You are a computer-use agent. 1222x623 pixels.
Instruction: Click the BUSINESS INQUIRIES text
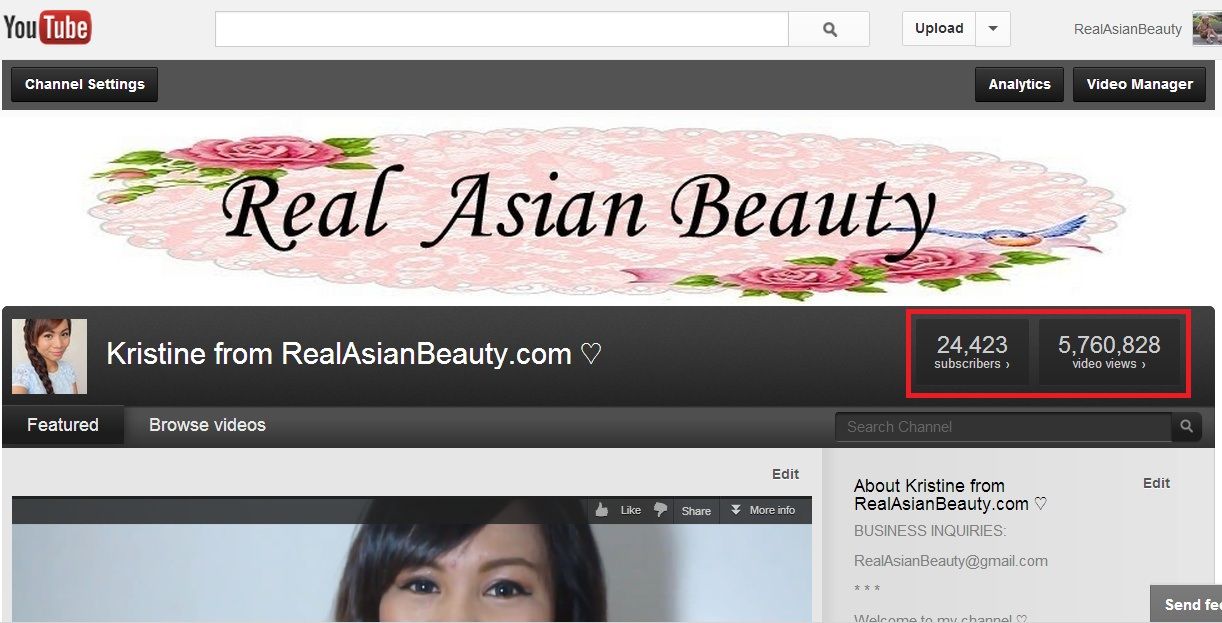(x=930, y=531)
